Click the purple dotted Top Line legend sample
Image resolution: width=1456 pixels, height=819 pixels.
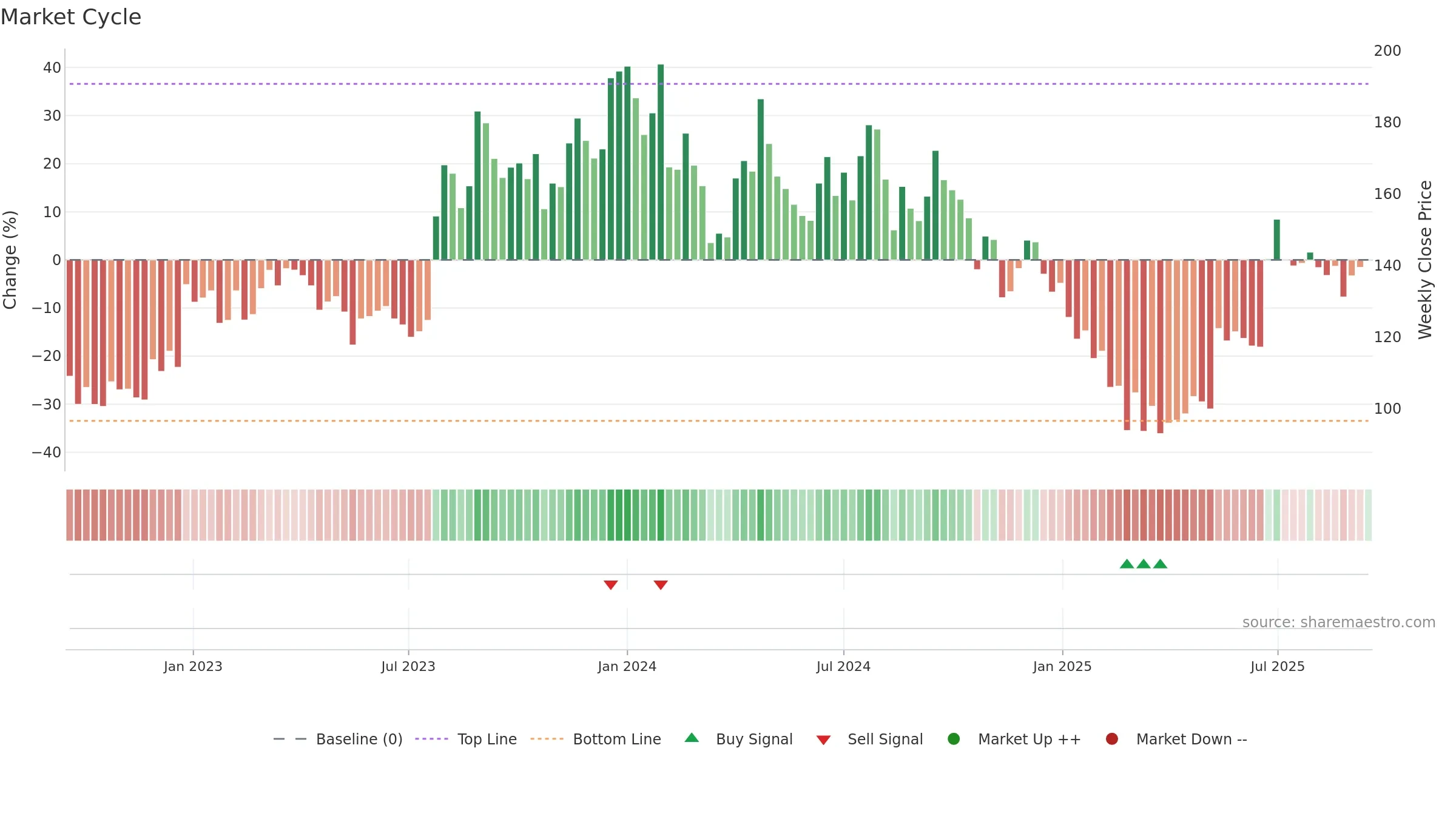[431, 739]
